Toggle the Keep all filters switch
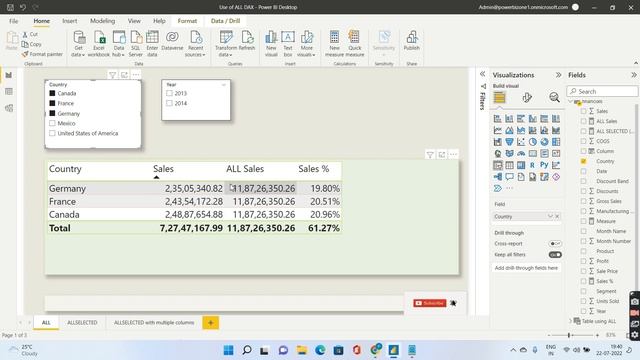 coord(555,255)
